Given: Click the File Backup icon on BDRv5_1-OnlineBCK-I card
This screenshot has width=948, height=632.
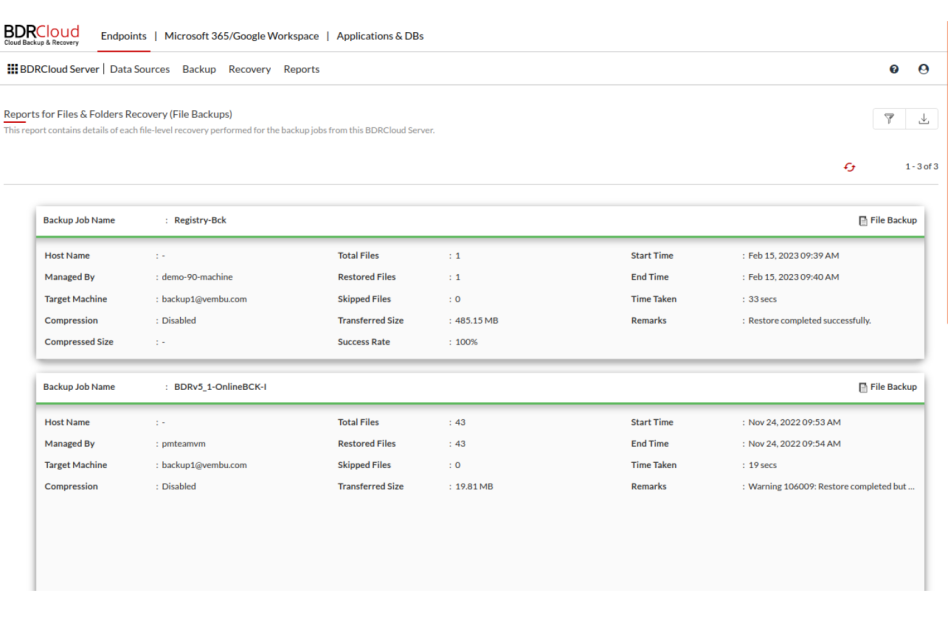Looking at the screenshot, I should coord(863,387).
